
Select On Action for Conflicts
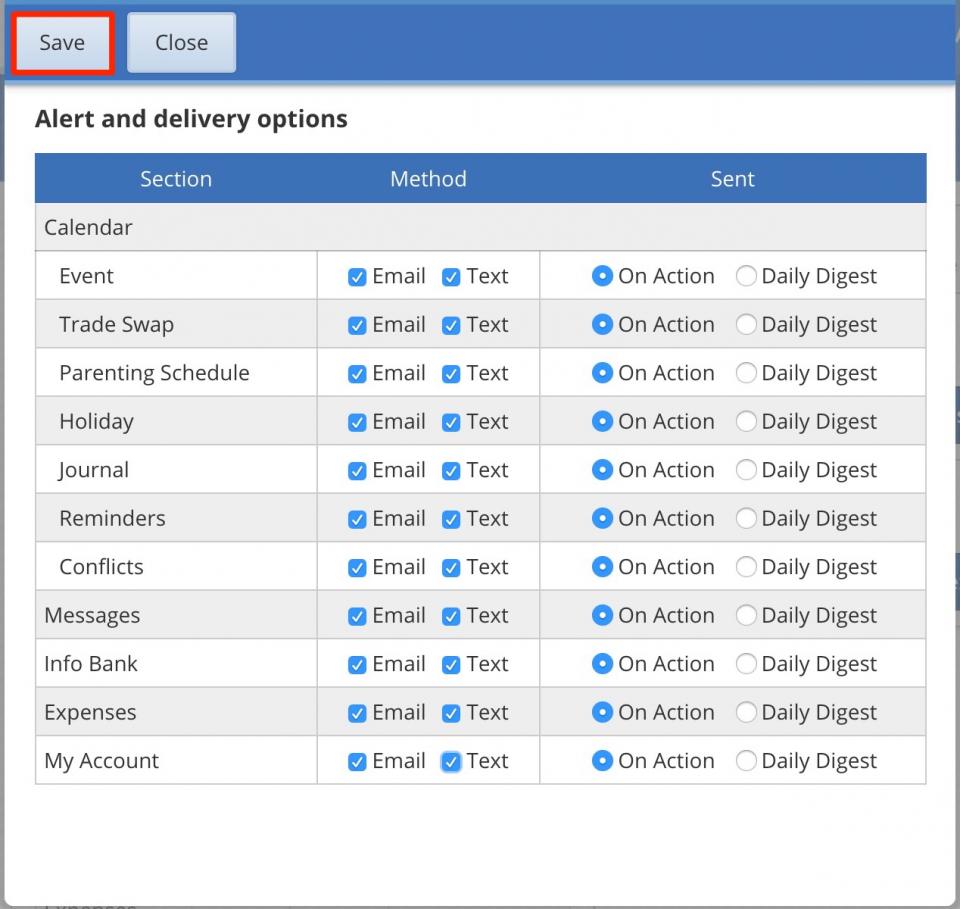[602, 567]
